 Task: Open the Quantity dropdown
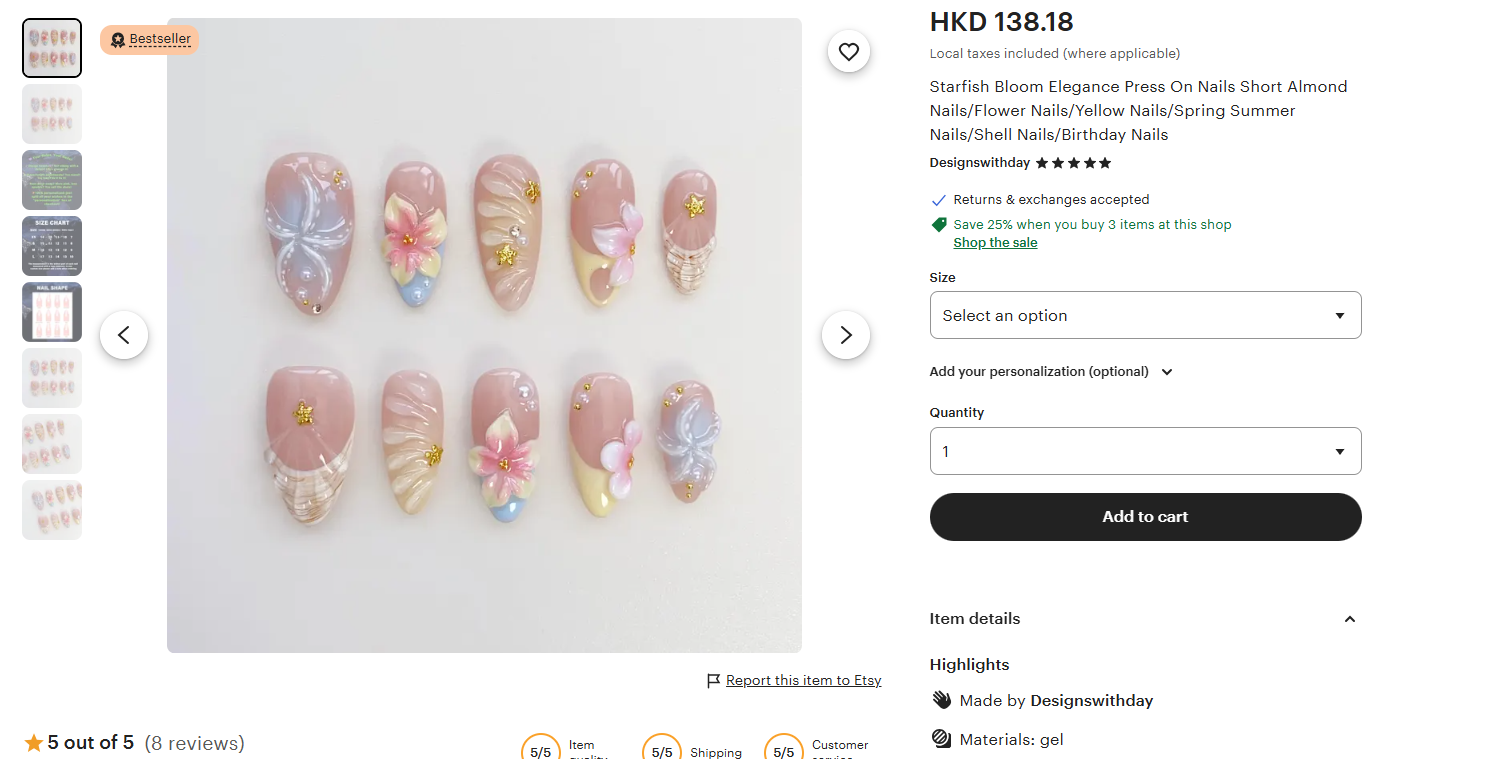[1144, 451]
